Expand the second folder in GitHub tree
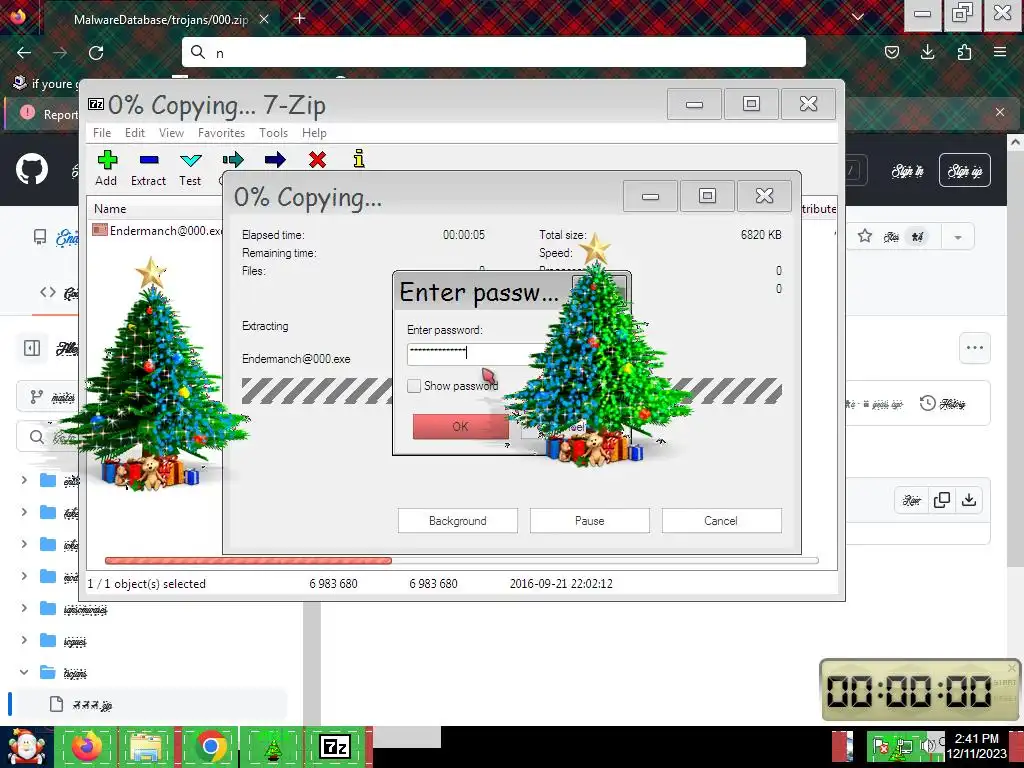Image resolution: width=1024 pixels, height=768 pixels. pos(24,512)
